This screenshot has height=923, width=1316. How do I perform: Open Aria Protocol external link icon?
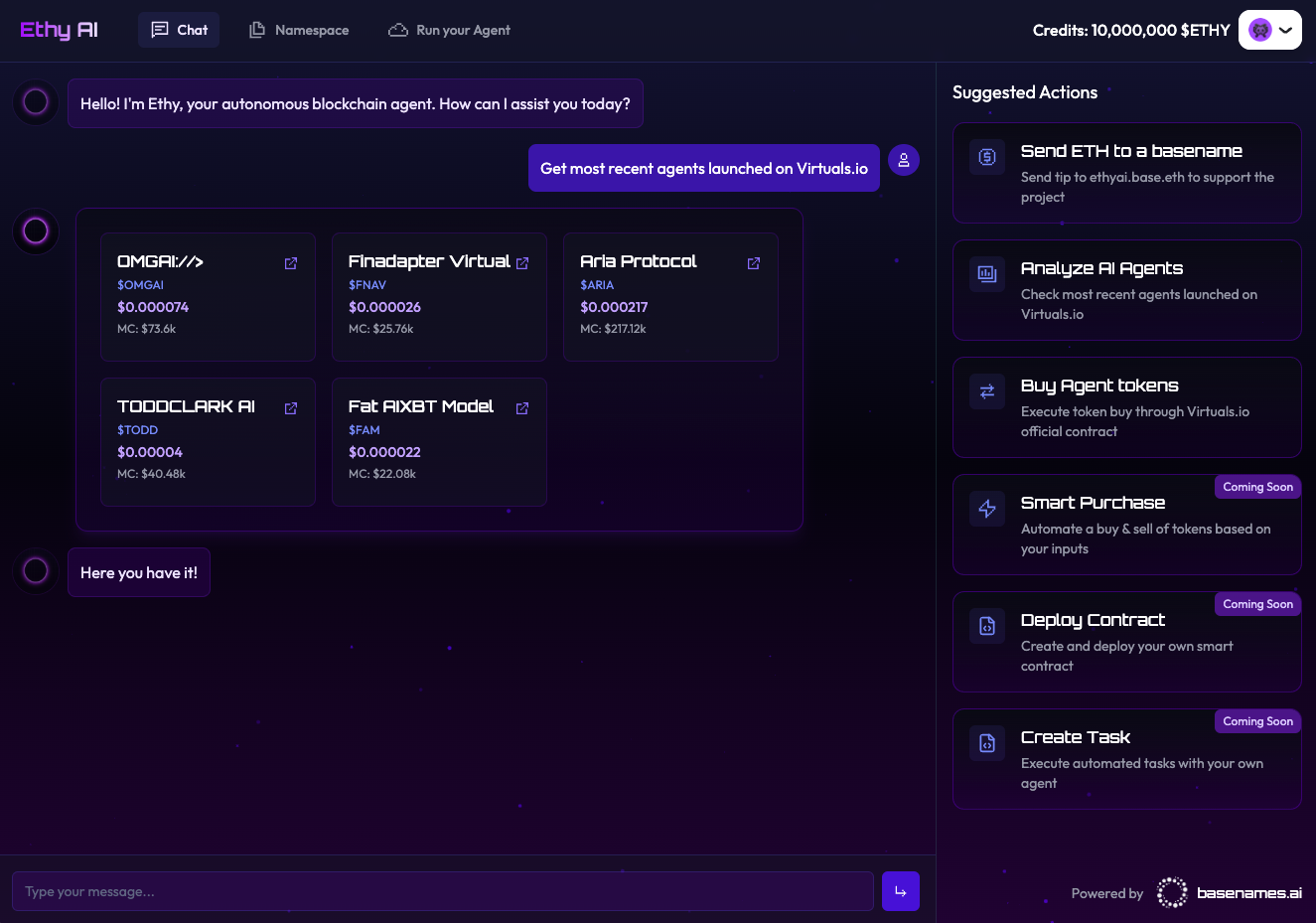[754, 263]
